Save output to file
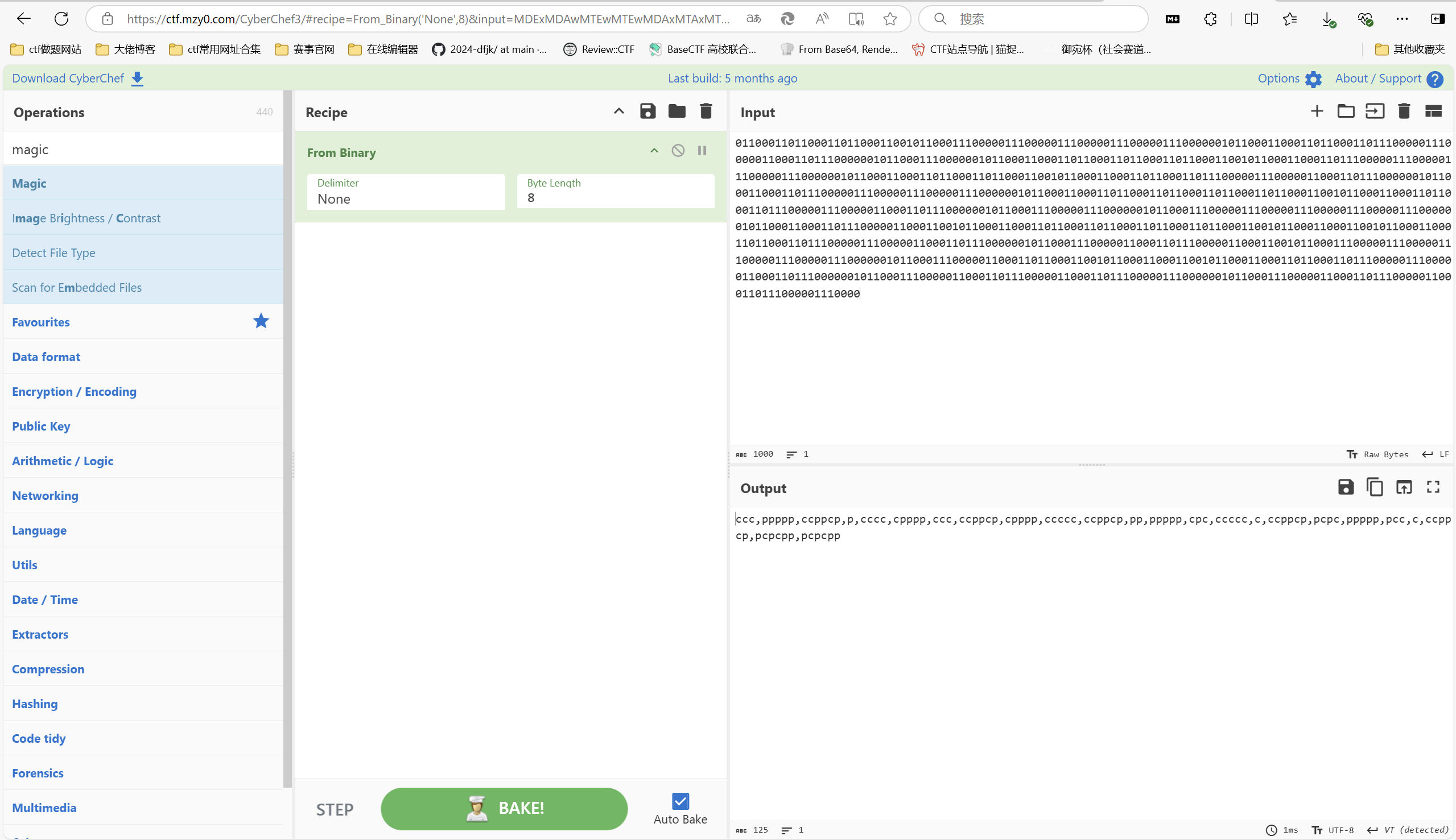This screenshot has width=1456, height=840. (1346, 487)
